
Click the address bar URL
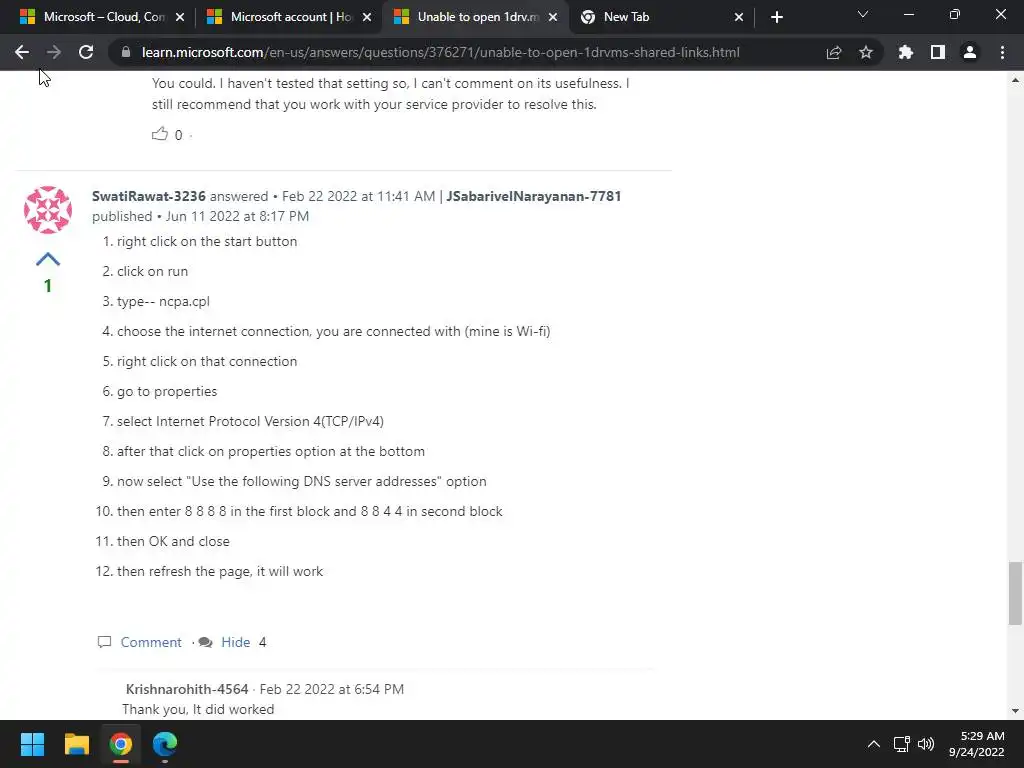441,52
